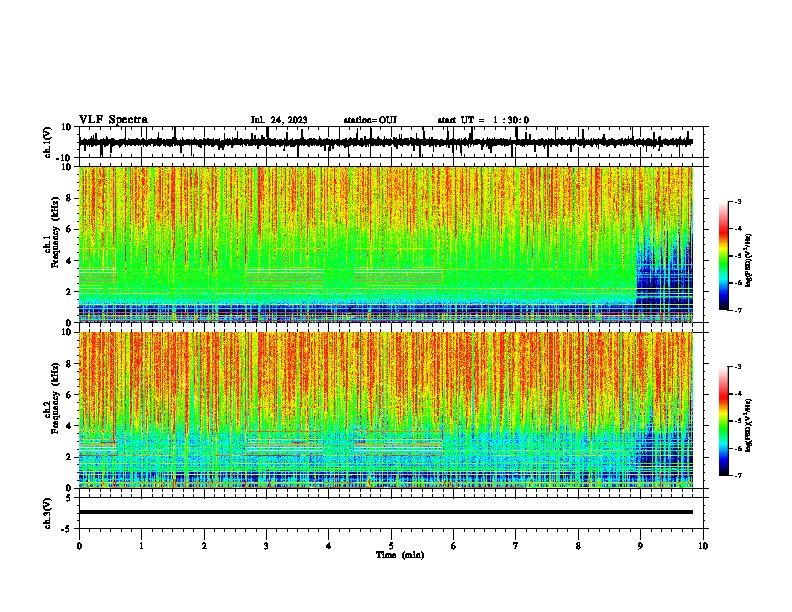
Task: Click ch.2 frequency axis tick '8'
Action: 69,364
